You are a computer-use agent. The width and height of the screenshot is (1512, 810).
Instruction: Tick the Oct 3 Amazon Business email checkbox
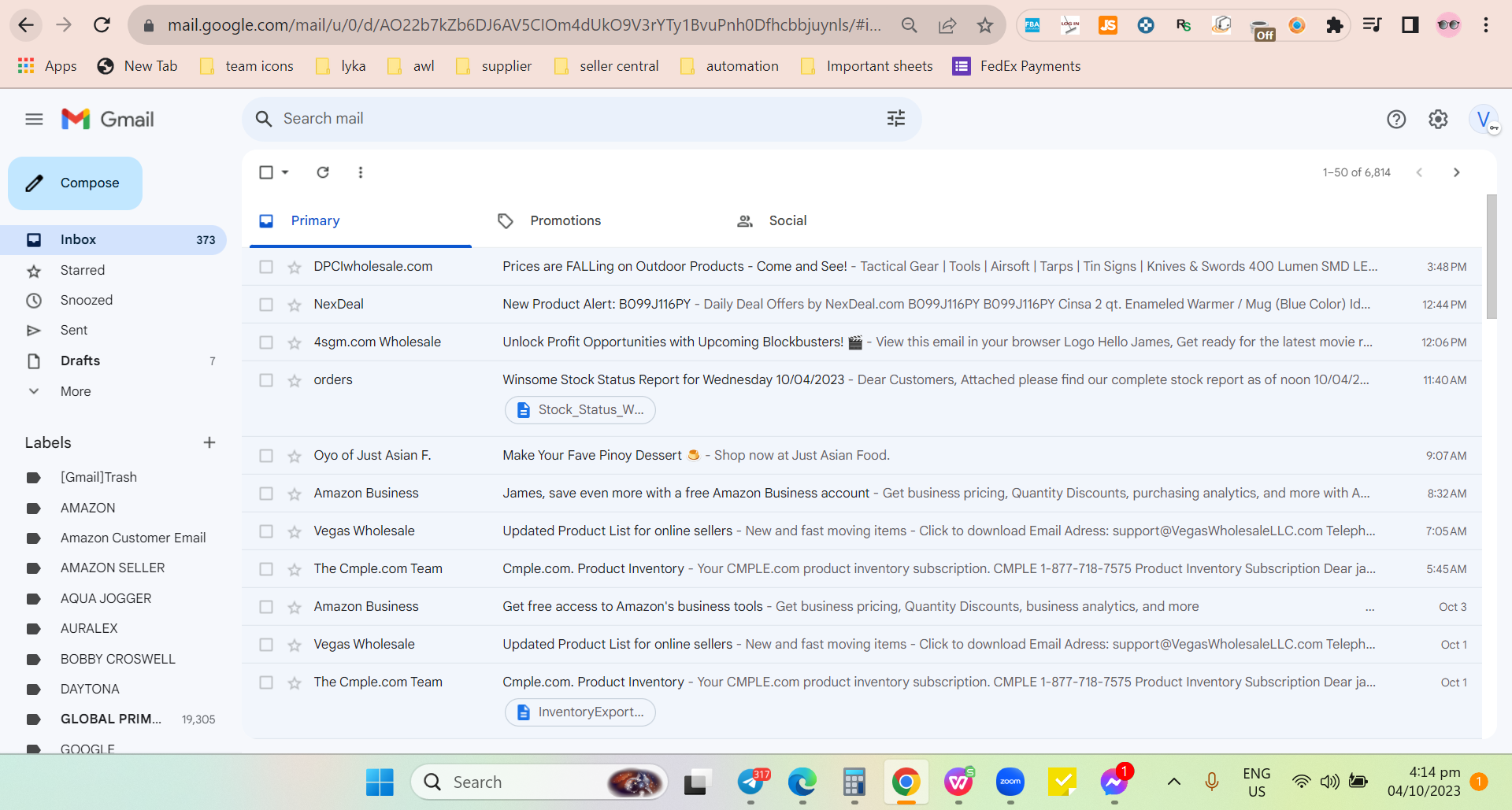click(266, 607)
